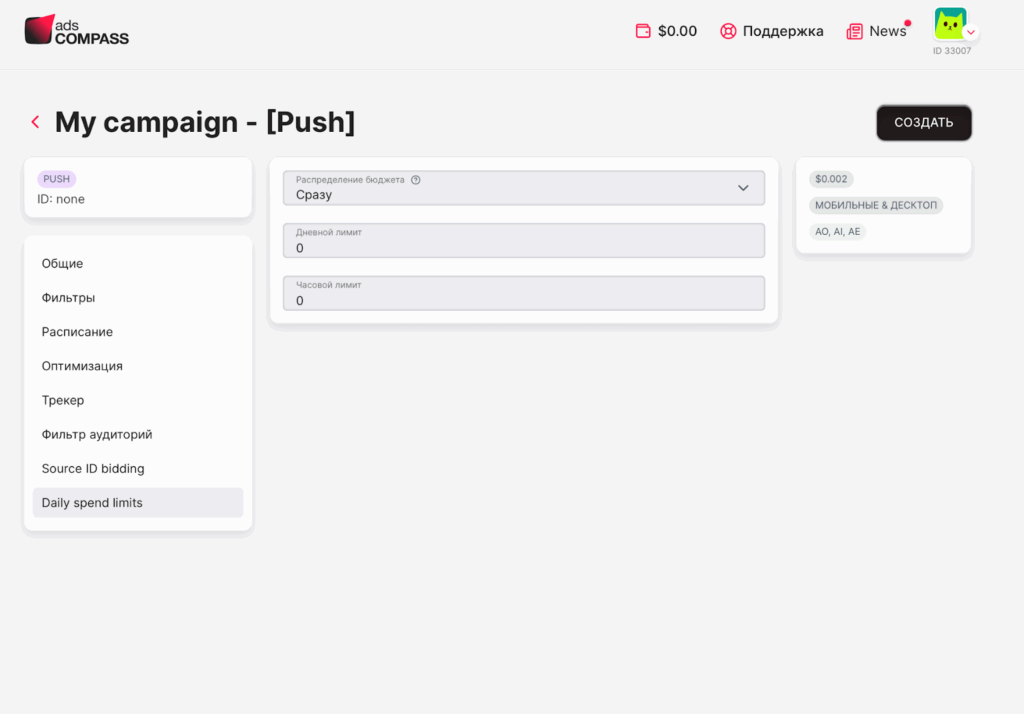Screen dimensions: 1024x714
Task: Expand the account menu chevron
Action: [971, 32]
